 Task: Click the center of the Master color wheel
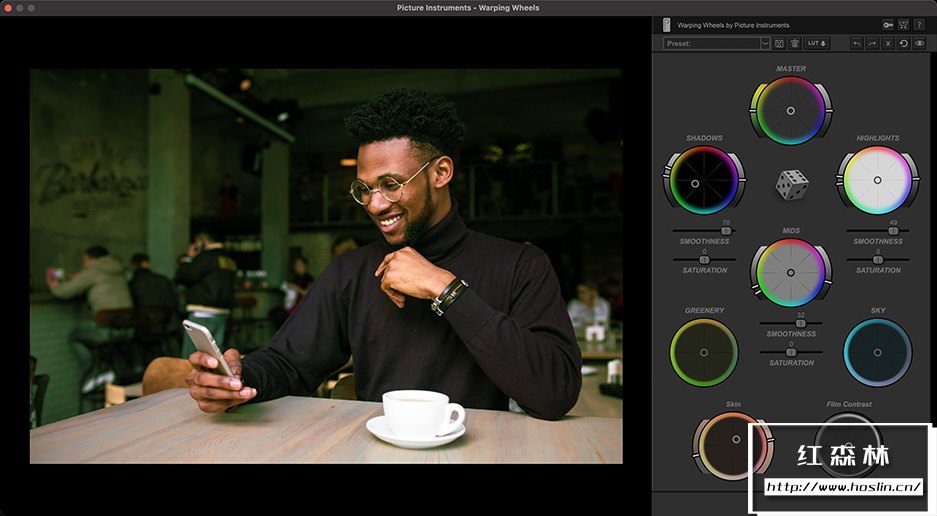[791, 110]
